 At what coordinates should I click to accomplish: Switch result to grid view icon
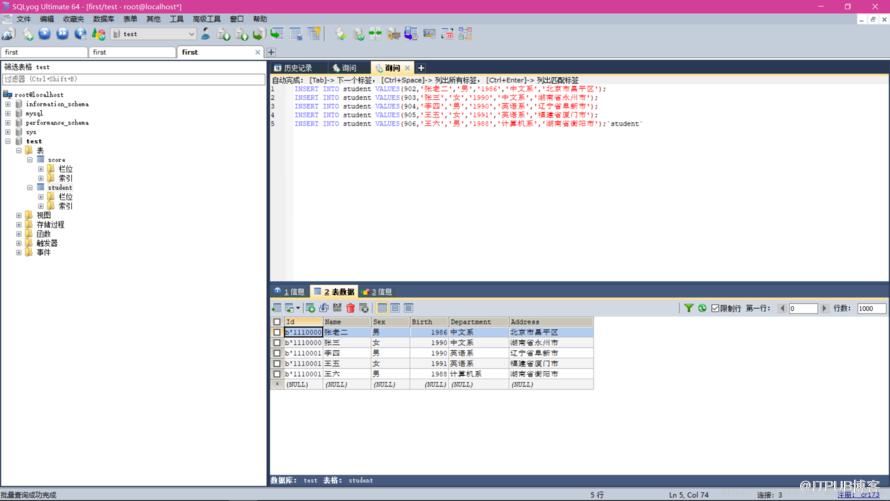(x=382, y=308)
